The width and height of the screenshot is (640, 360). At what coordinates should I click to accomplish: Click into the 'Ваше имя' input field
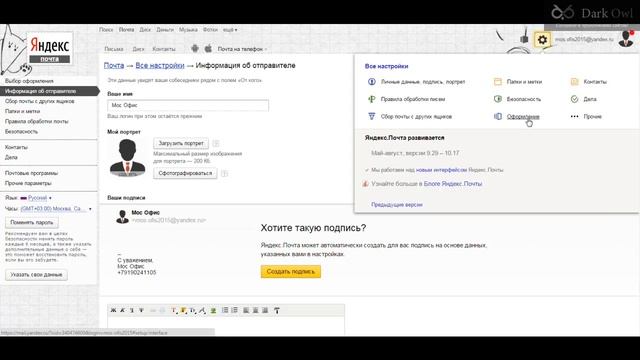pyautogui.click(x=188, y=105)
